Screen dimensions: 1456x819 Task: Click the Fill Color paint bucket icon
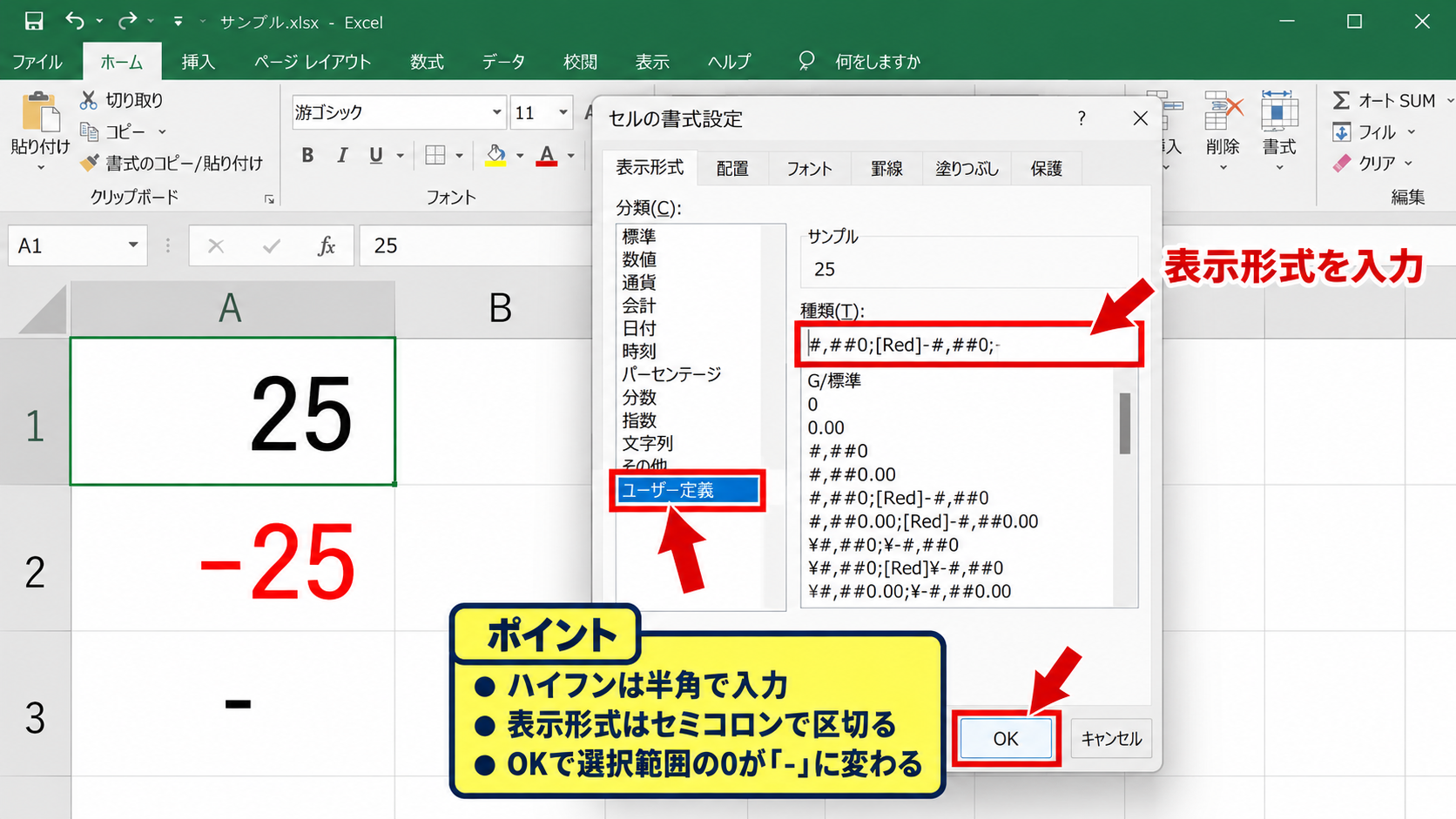pyautogui.click(x=495, y=156)
